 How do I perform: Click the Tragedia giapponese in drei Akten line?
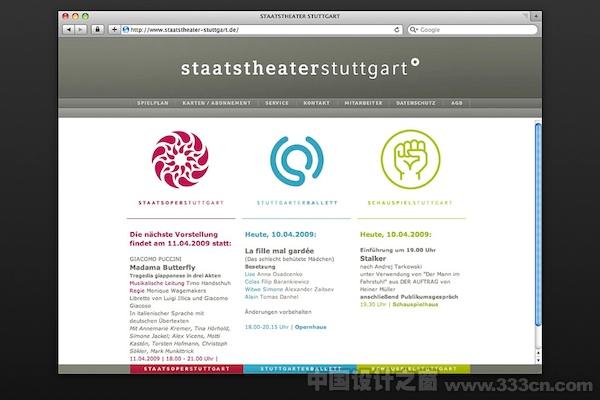[175, 276]
